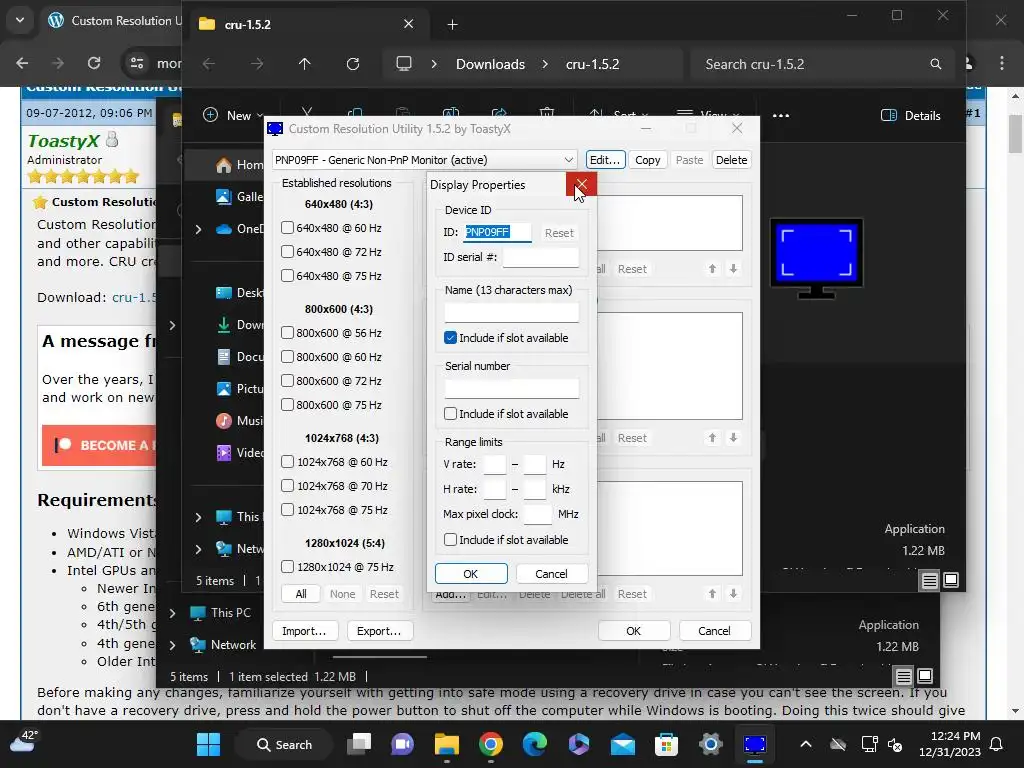This screenshot has height=768, width=1024.
Task: Open Details pane toggle
Action: click(910, 116)
